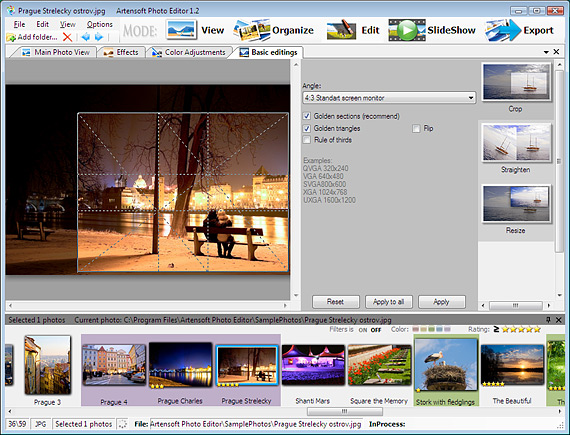Enable the Flip checkbox
The width and height of the screenshot is (570, 435).
point(416,128)
